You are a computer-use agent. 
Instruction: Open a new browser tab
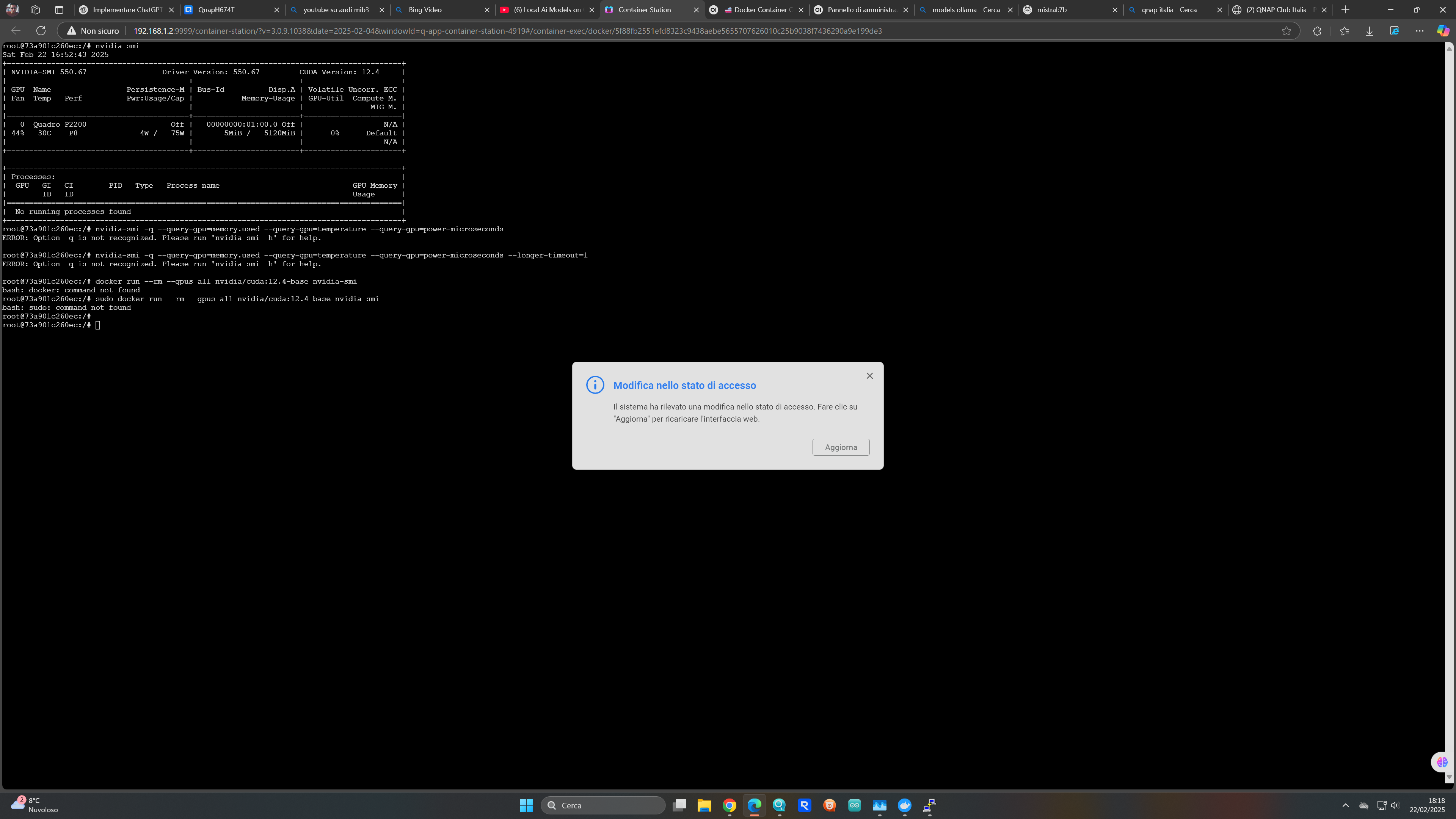point(1345,9)
